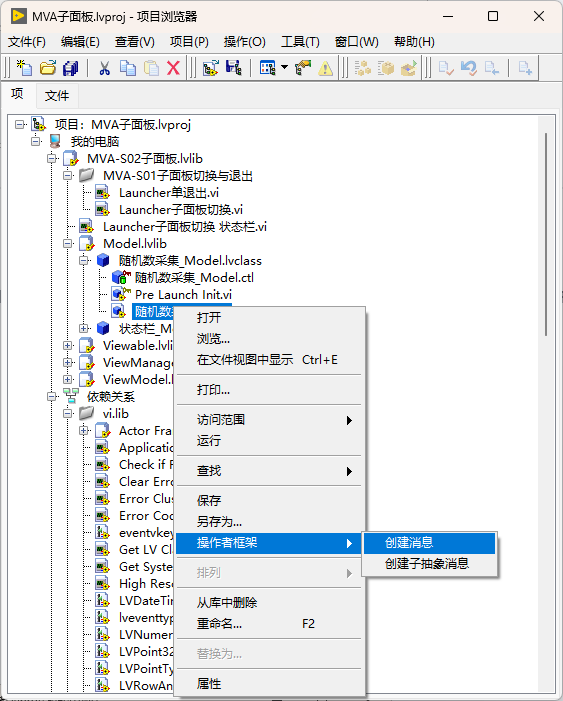The height and width of the screenshot is (701, 563).
Task: Click the Filter View toolbar icon
Action: tap(267, 68)
